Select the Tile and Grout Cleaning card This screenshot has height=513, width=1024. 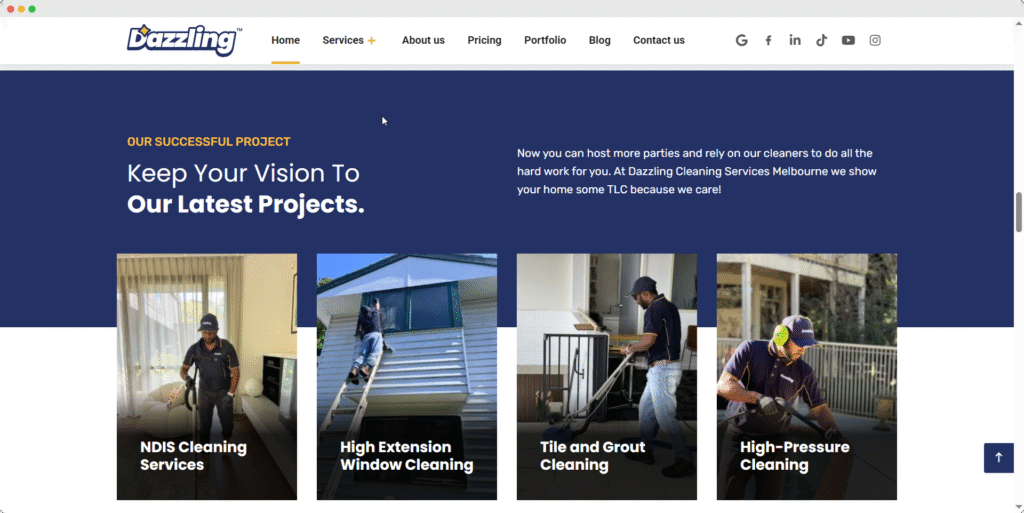[x=607, y=377]
